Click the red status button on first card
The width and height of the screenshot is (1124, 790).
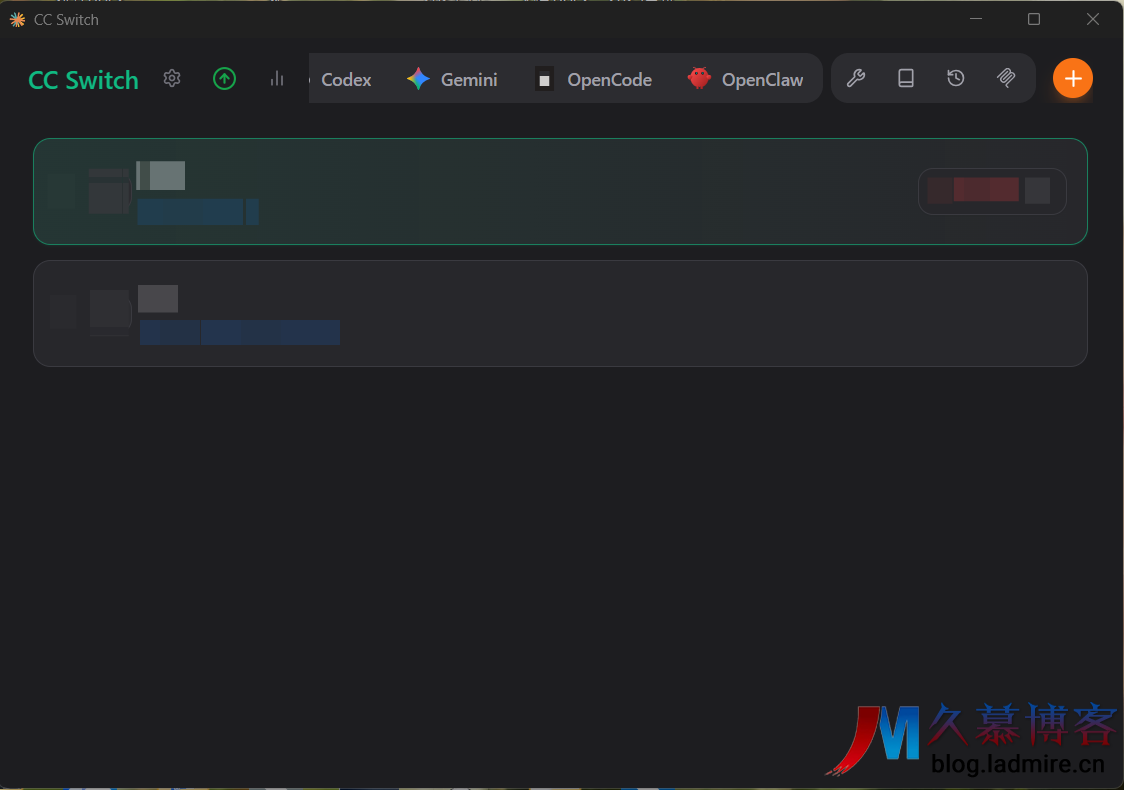tap(985, 190)
